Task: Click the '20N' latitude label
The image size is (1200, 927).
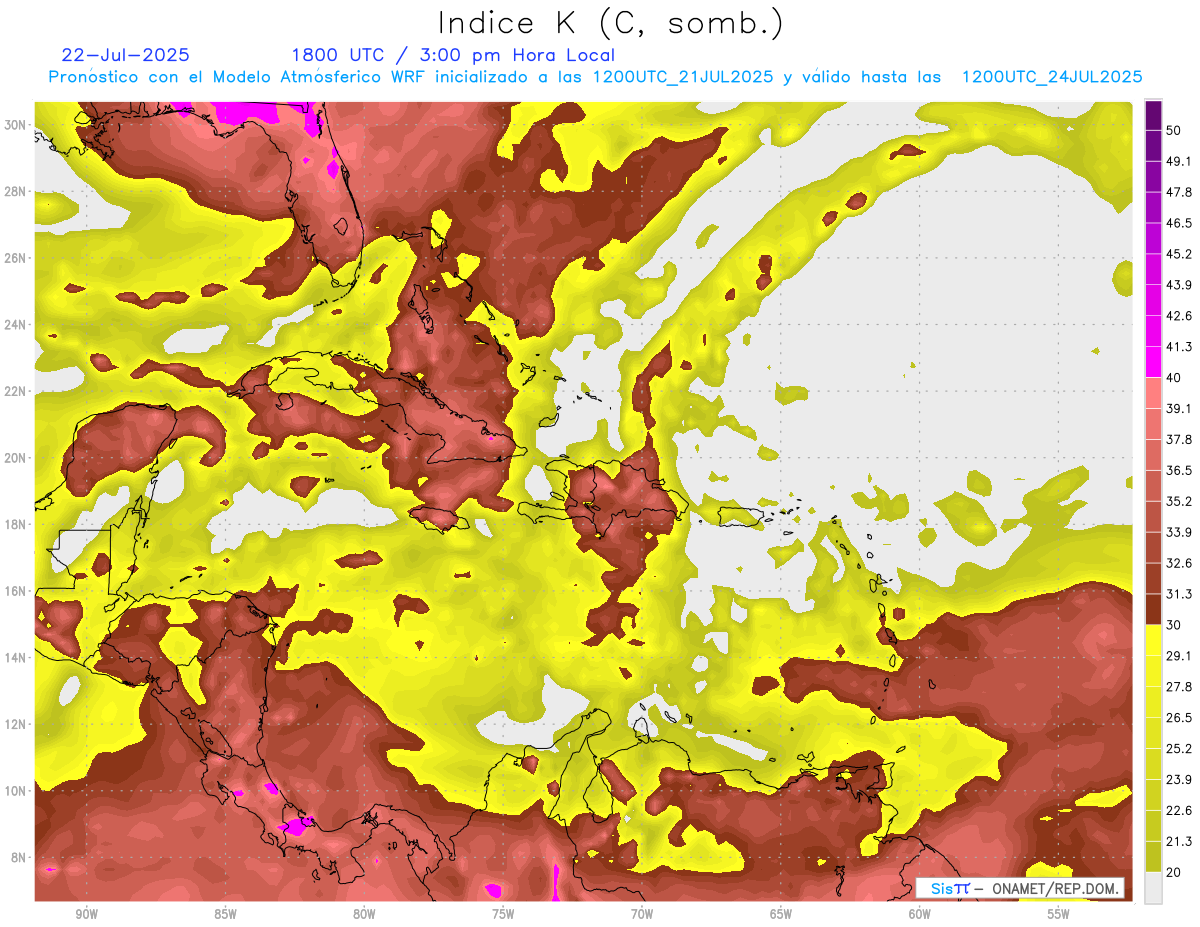Action: [x=17, y=458]
